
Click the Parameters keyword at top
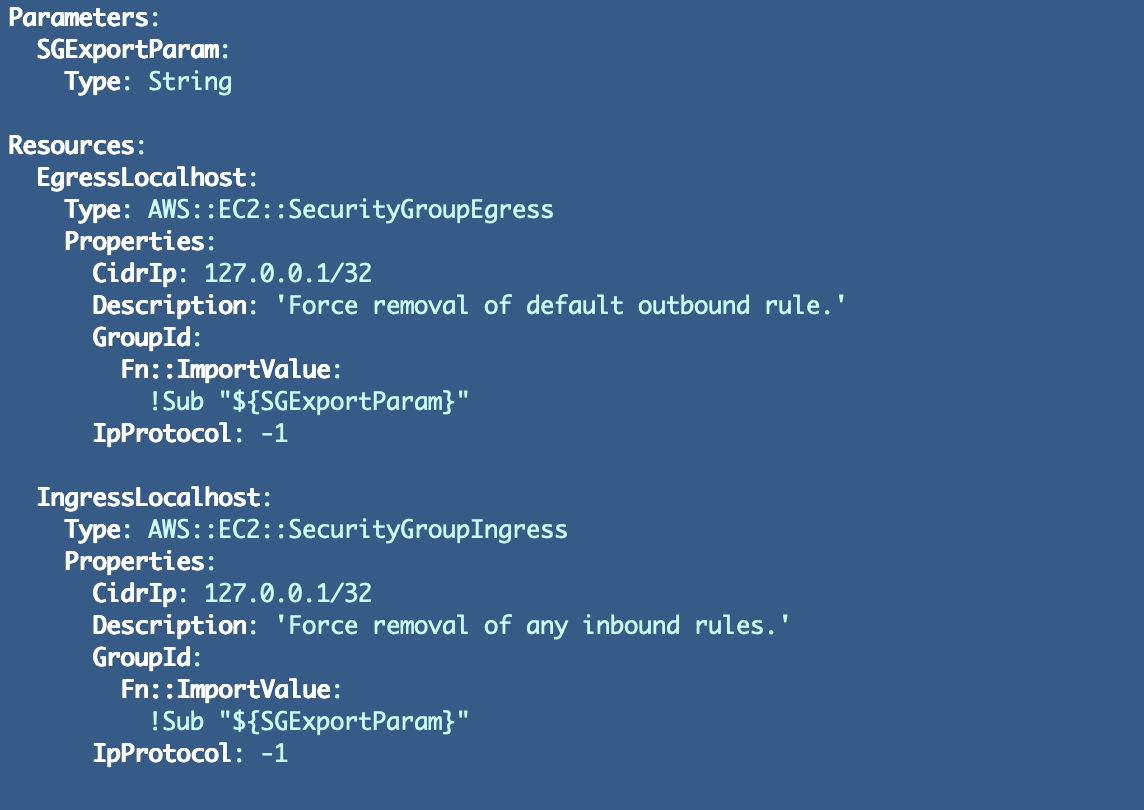77,18
